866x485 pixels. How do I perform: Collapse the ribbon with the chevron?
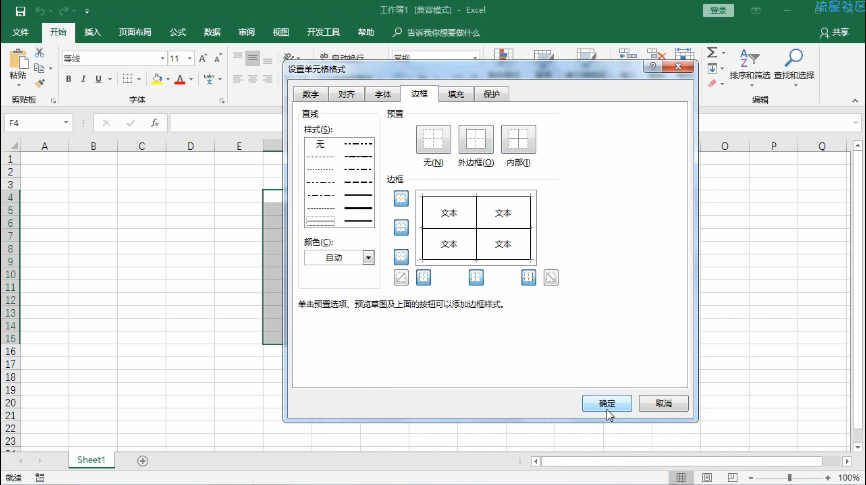pos(855,101)
